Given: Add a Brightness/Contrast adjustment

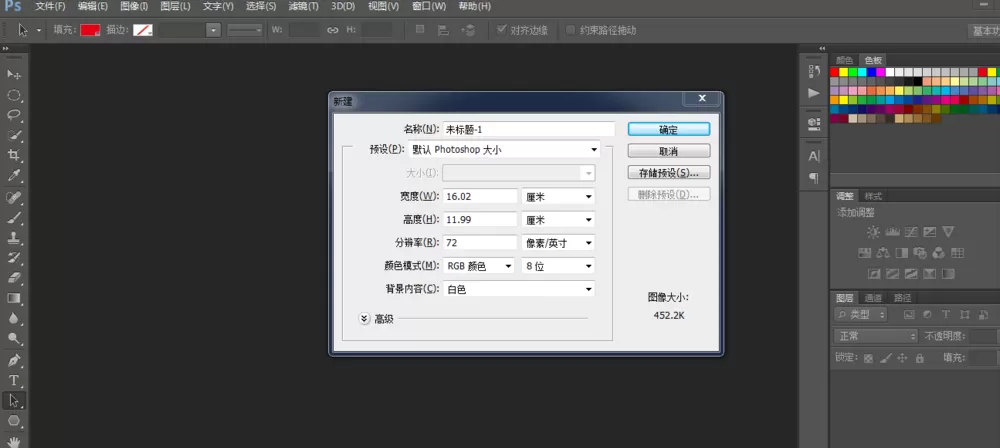Looking at the screenshot, I should click(872, 232).
